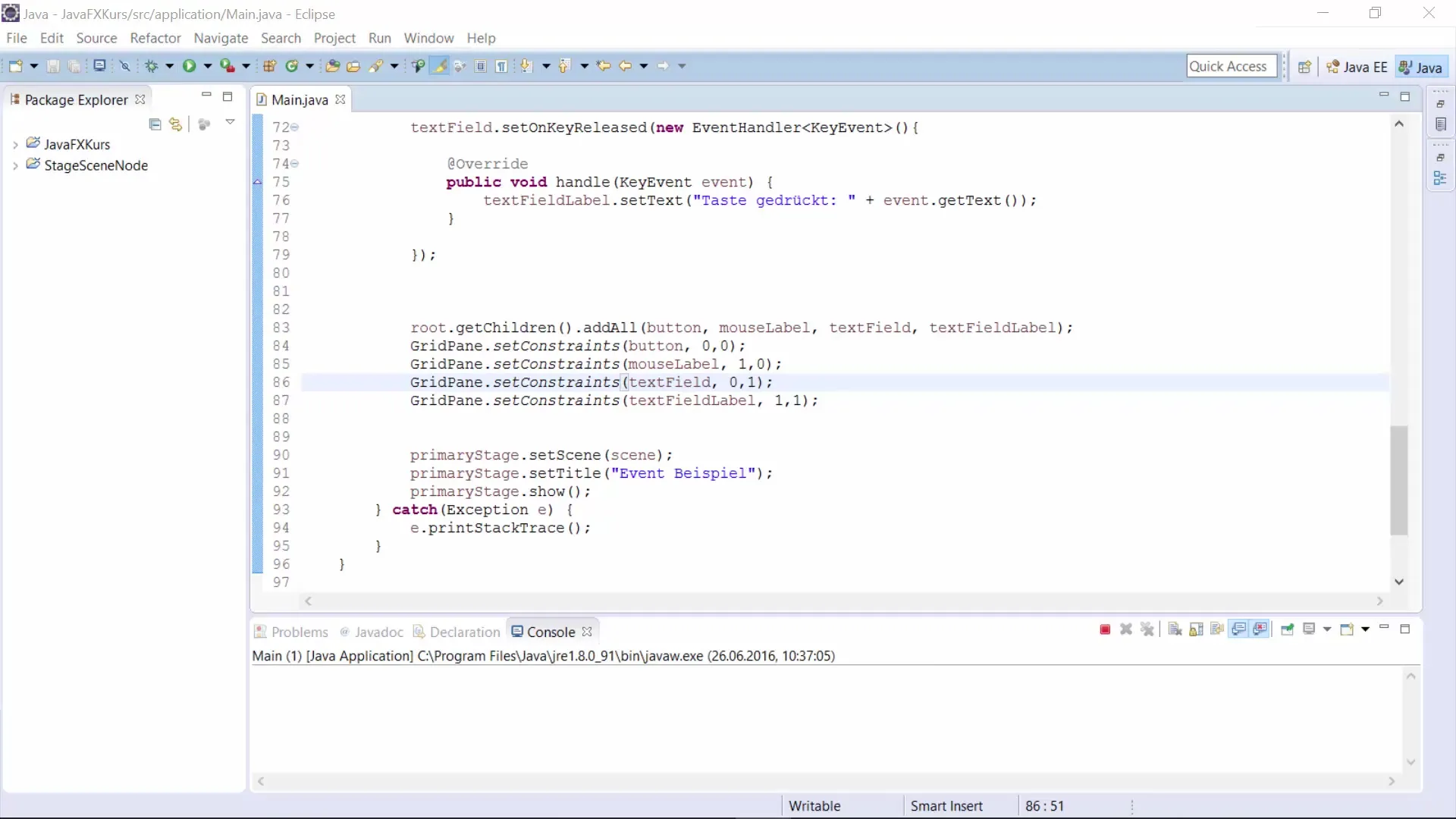1456x819 pixels.
Task: Collapse the fold marker at line 72
Action: tap(295, 127)
